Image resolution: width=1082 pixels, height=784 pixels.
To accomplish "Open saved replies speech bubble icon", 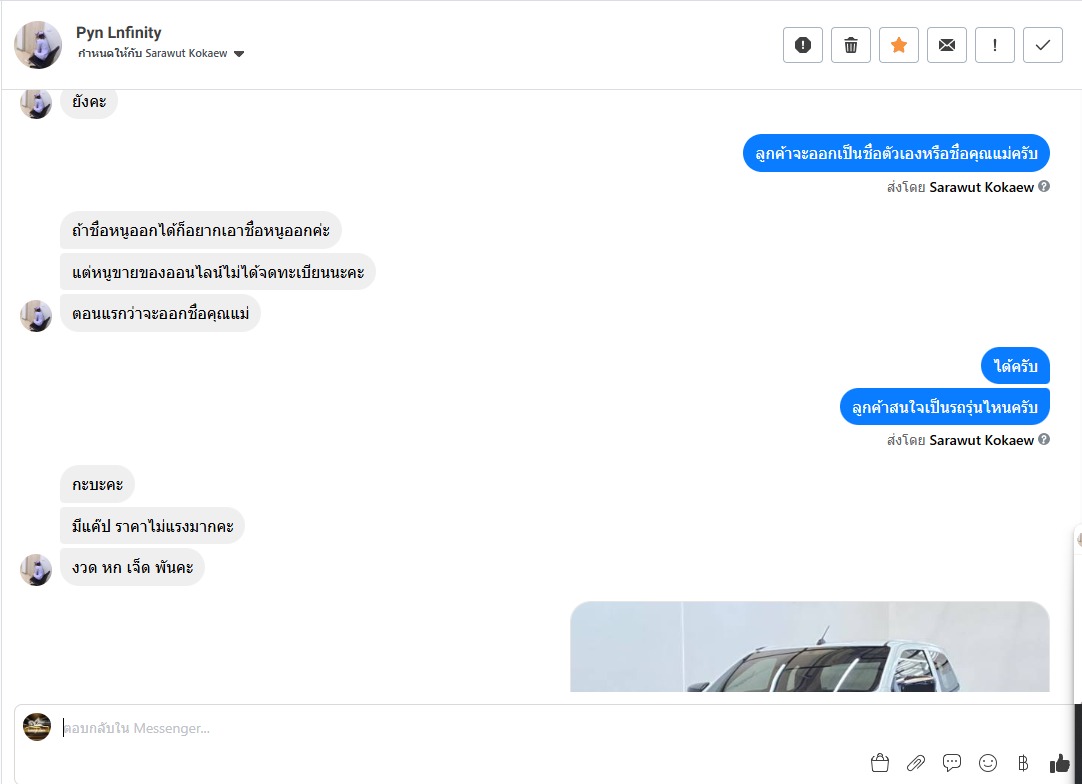I will click(952, 763).
